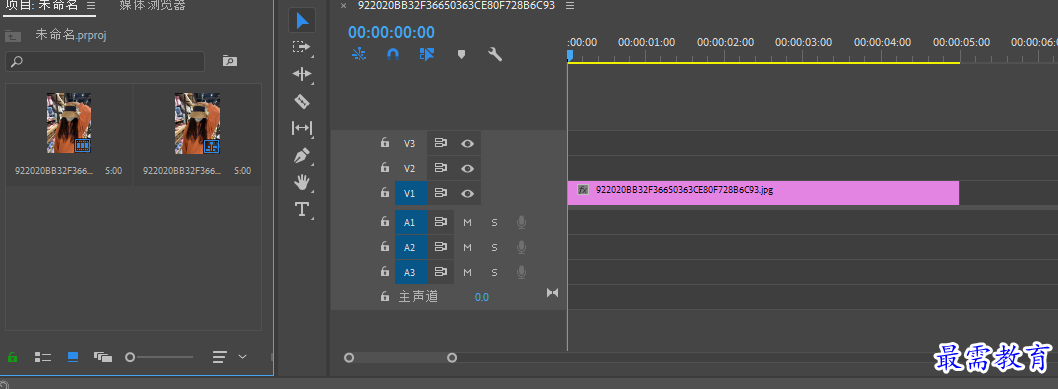Toggle V1 track targeting
Image resolution: width=1058 pixels, height=389 pixels.
click(410, 193)
